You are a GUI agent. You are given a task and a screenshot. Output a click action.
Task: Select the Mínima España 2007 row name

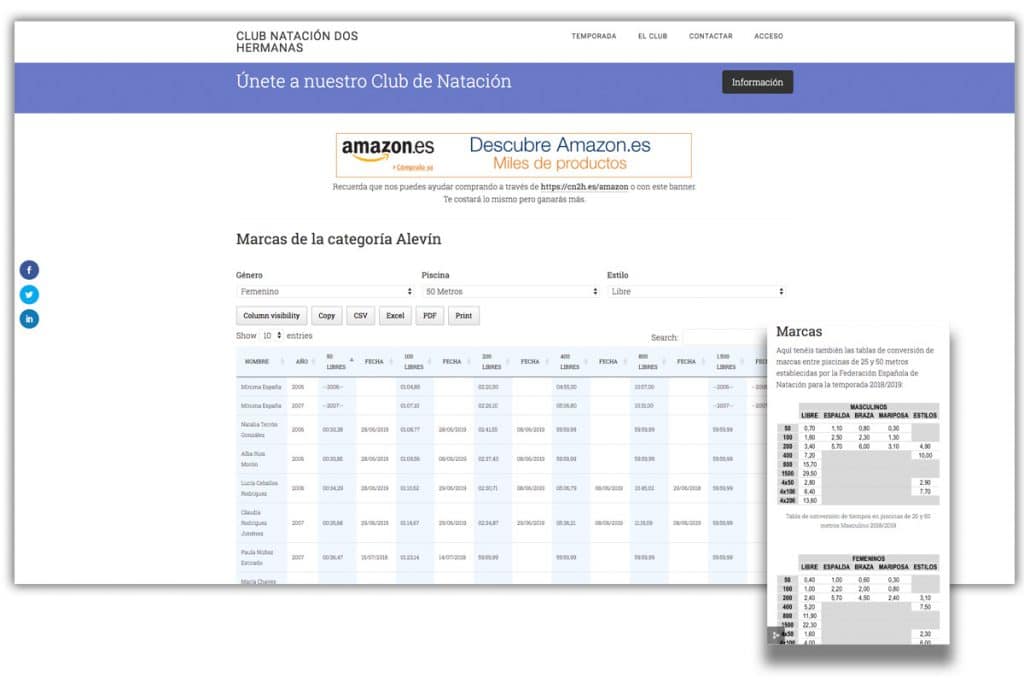pyautogui.click(x=261, y=405)
